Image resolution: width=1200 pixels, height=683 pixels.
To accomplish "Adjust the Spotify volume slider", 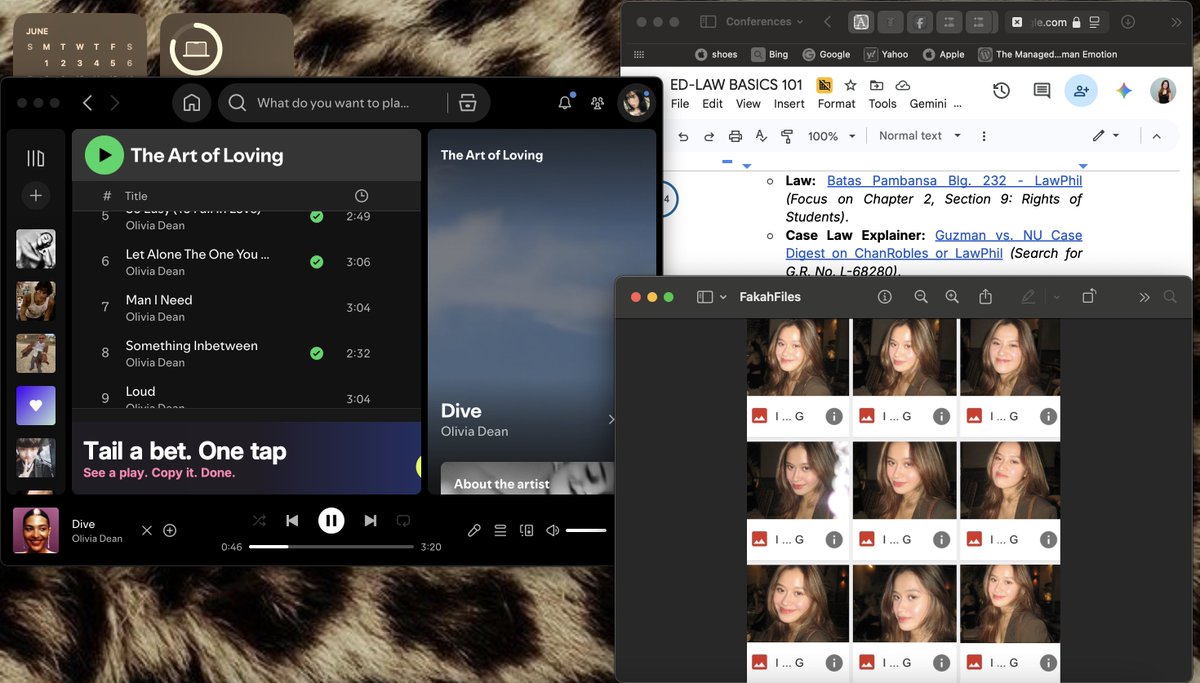I will 586,530.
